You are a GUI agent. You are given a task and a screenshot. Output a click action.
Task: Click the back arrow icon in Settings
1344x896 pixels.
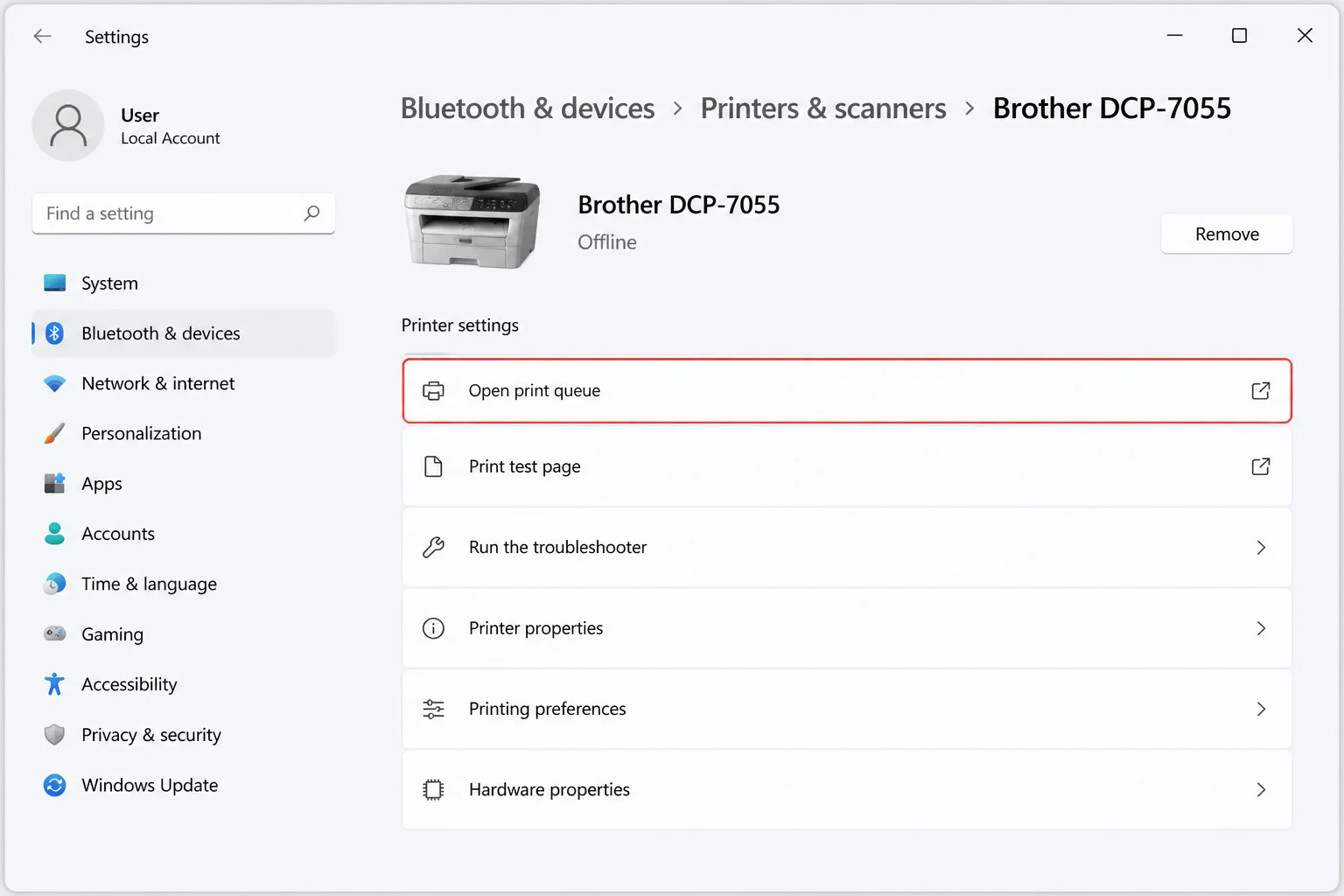(42, 36)
